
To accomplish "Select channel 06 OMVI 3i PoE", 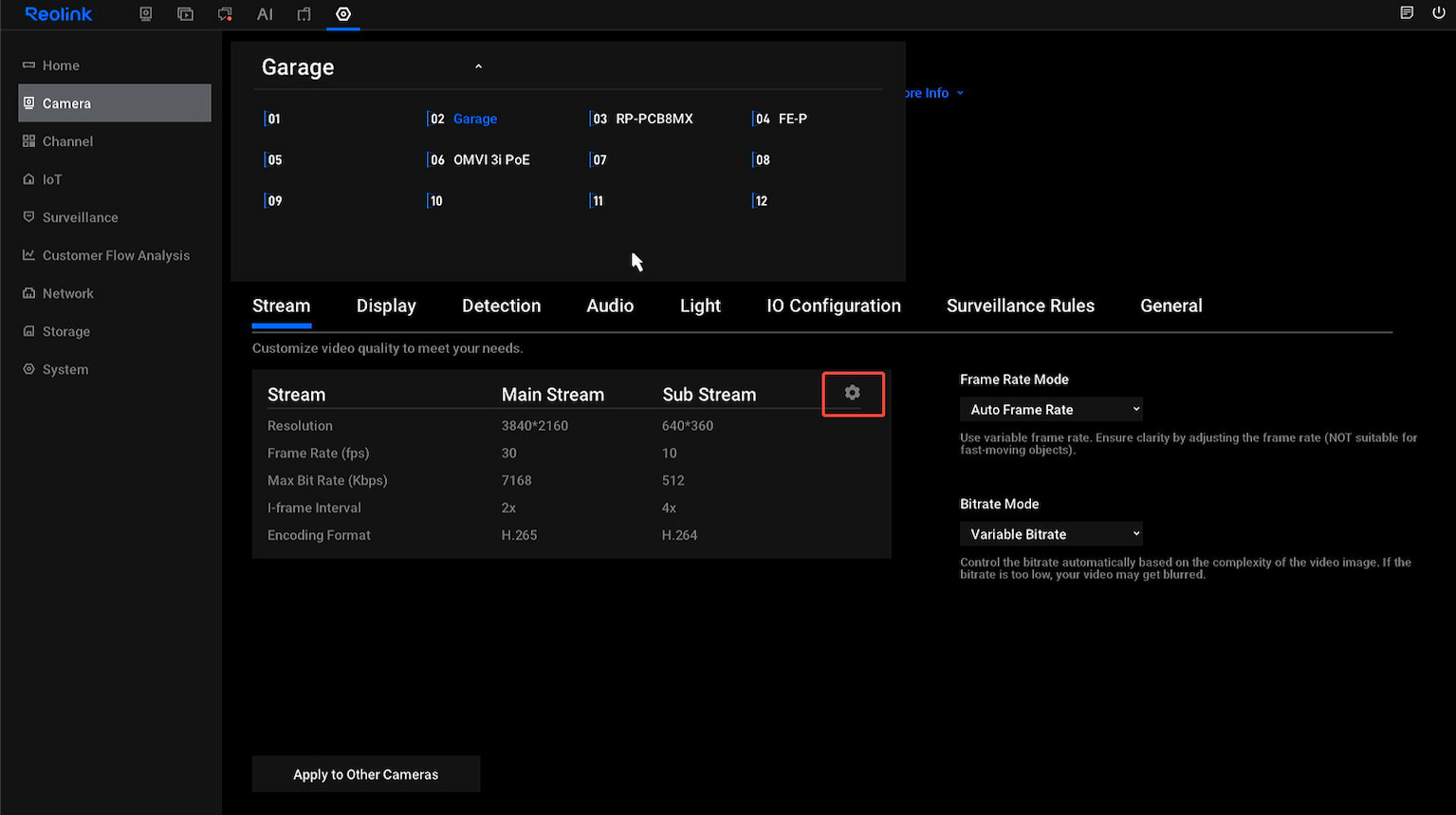I will (x=478, y=159).
